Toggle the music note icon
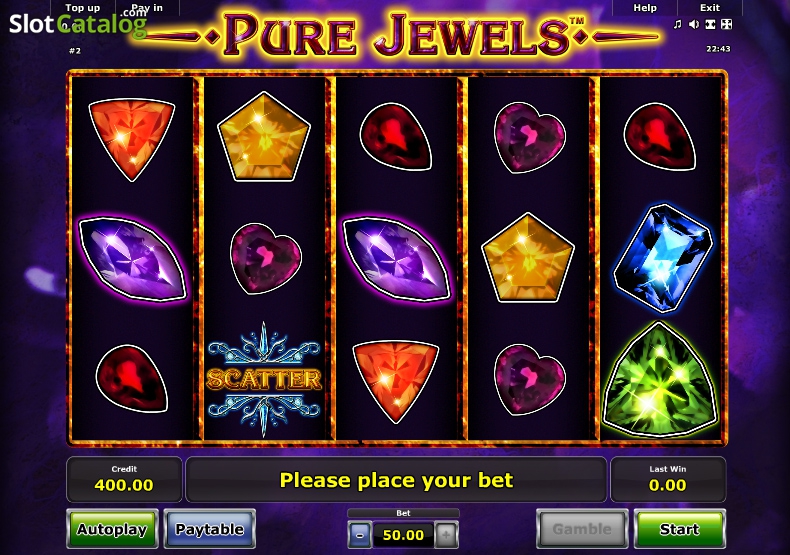790x555 pixels. point(678,24)
